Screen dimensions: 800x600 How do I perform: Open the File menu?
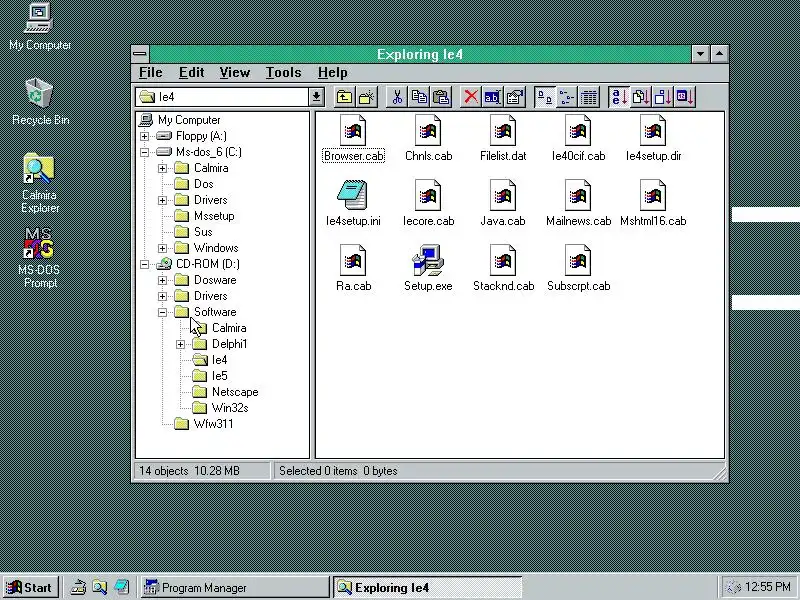coord(151,72)
